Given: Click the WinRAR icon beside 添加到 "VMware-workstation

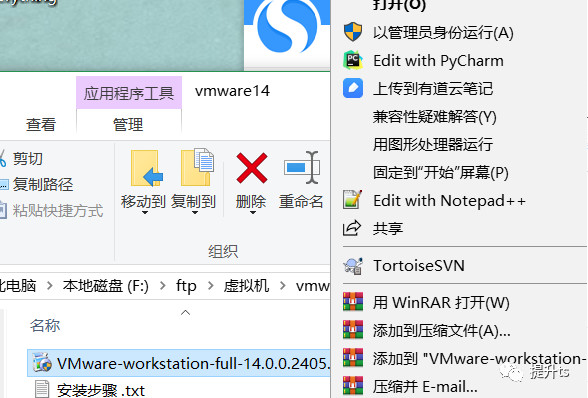Looking at the screenshot, I should click(353, 357).
